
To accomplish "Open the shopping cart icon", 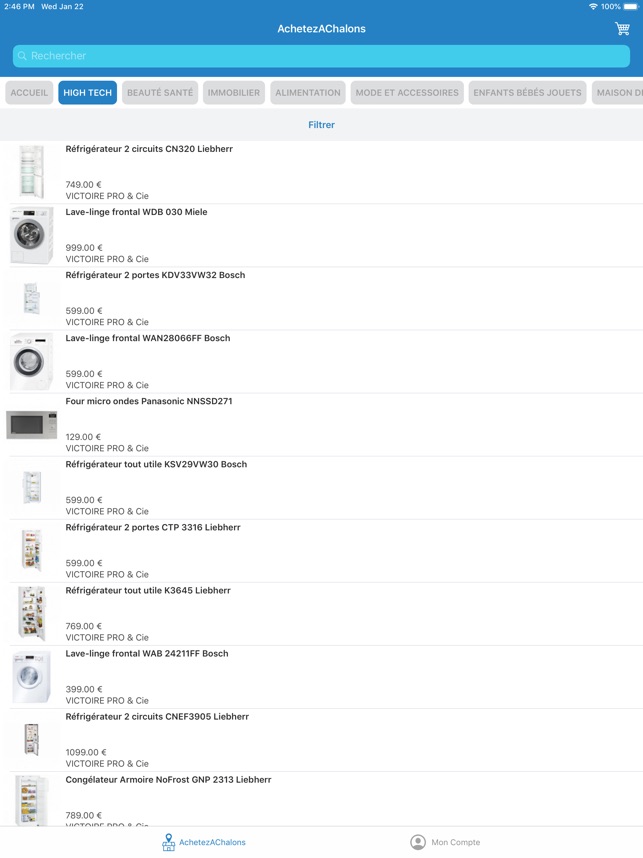I will (x=622, y=29).
